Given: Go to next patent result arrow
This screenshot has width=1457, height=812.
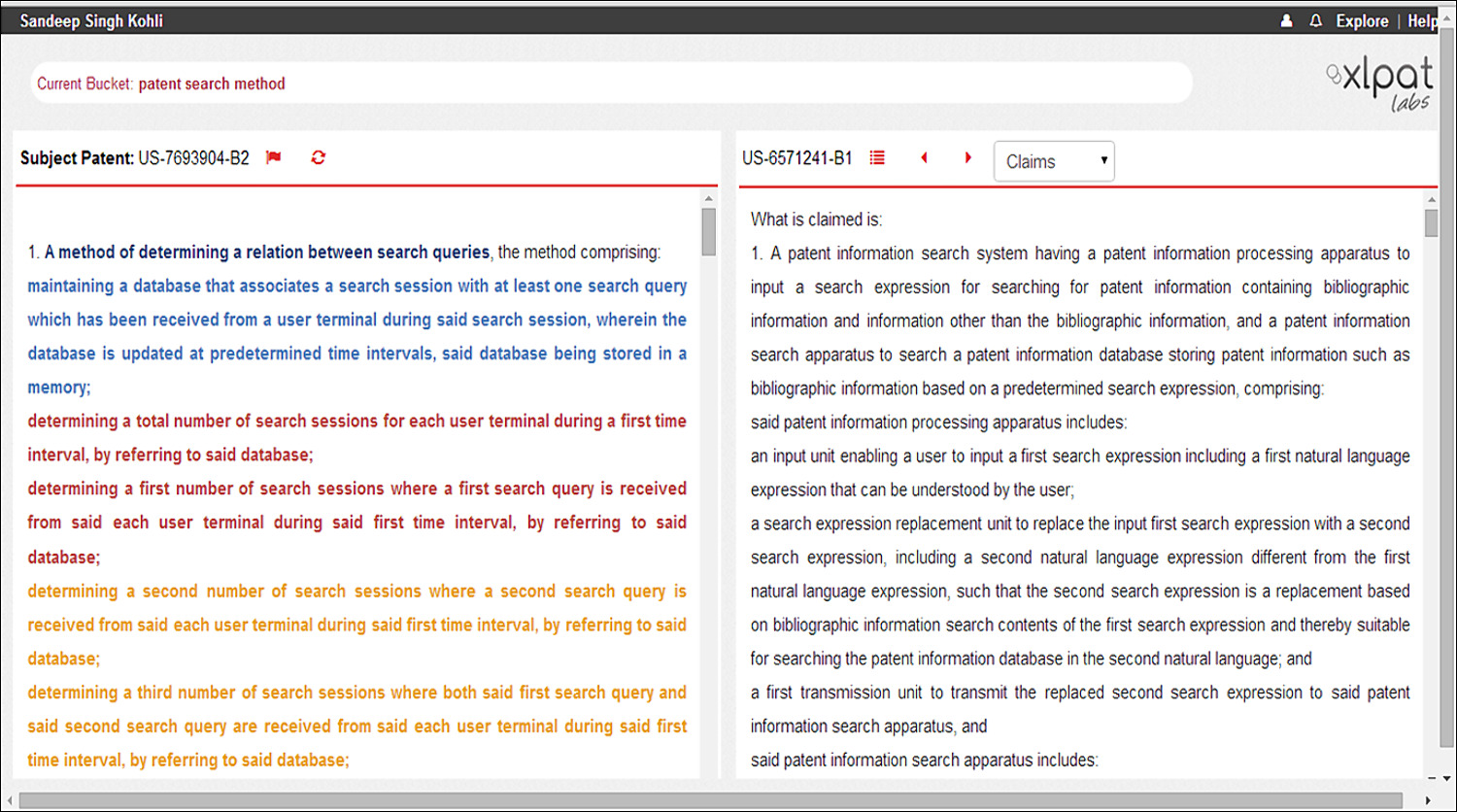Looking at the screenshot, I should (x=967, y=157).
